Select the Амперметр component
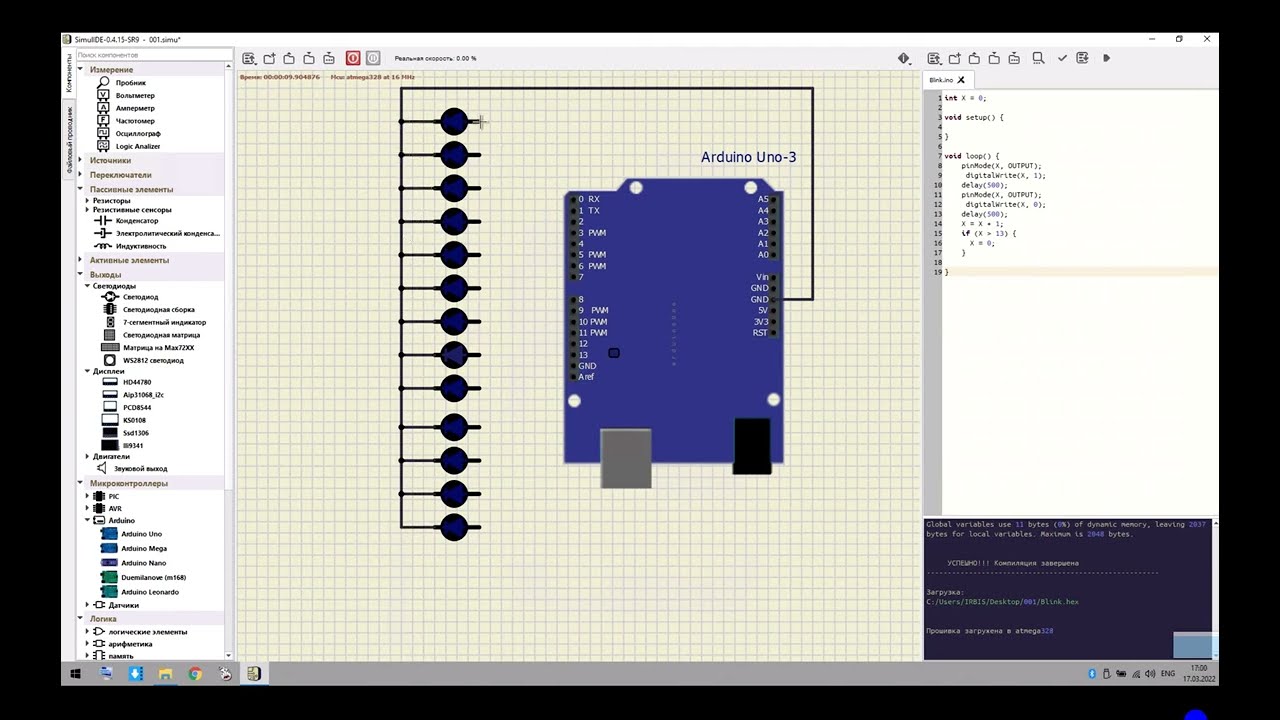The image size is (1280, 720). (135, 108)
